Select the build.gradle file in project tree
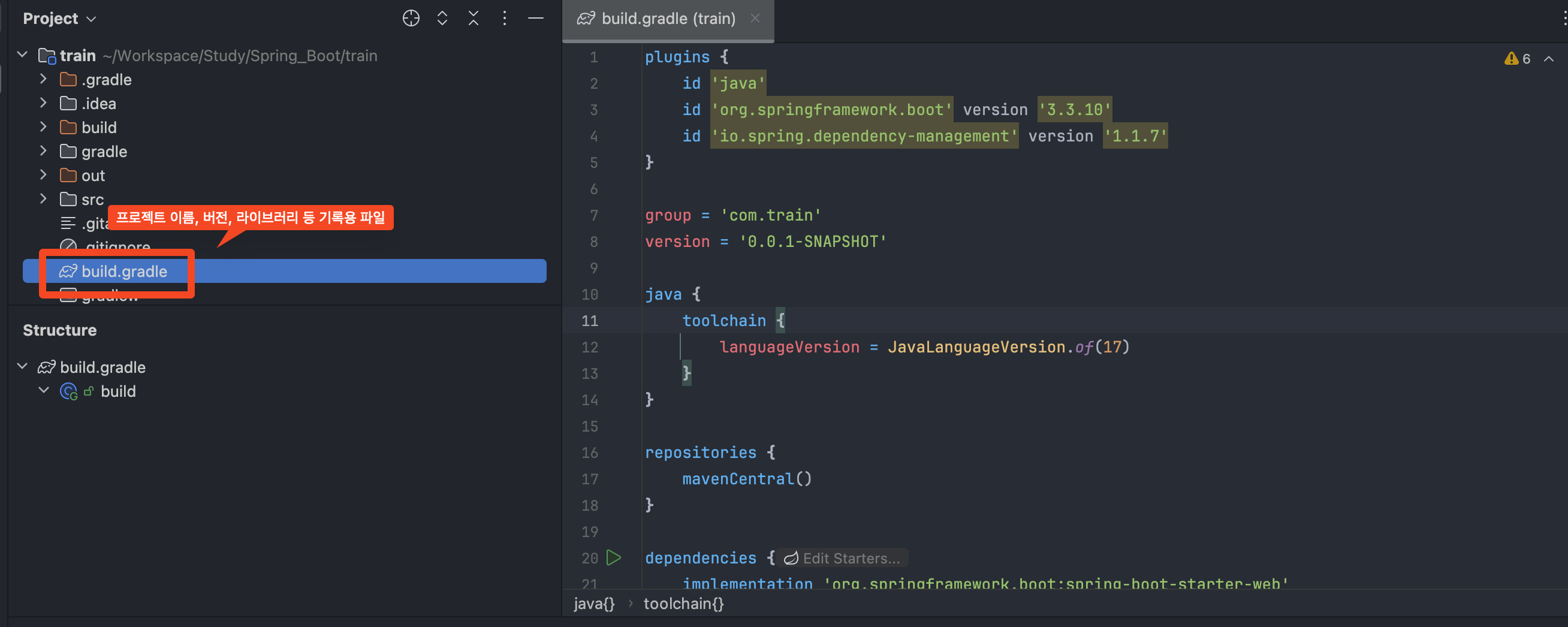This screenshot has height=627, width=1568. point(284,271)
